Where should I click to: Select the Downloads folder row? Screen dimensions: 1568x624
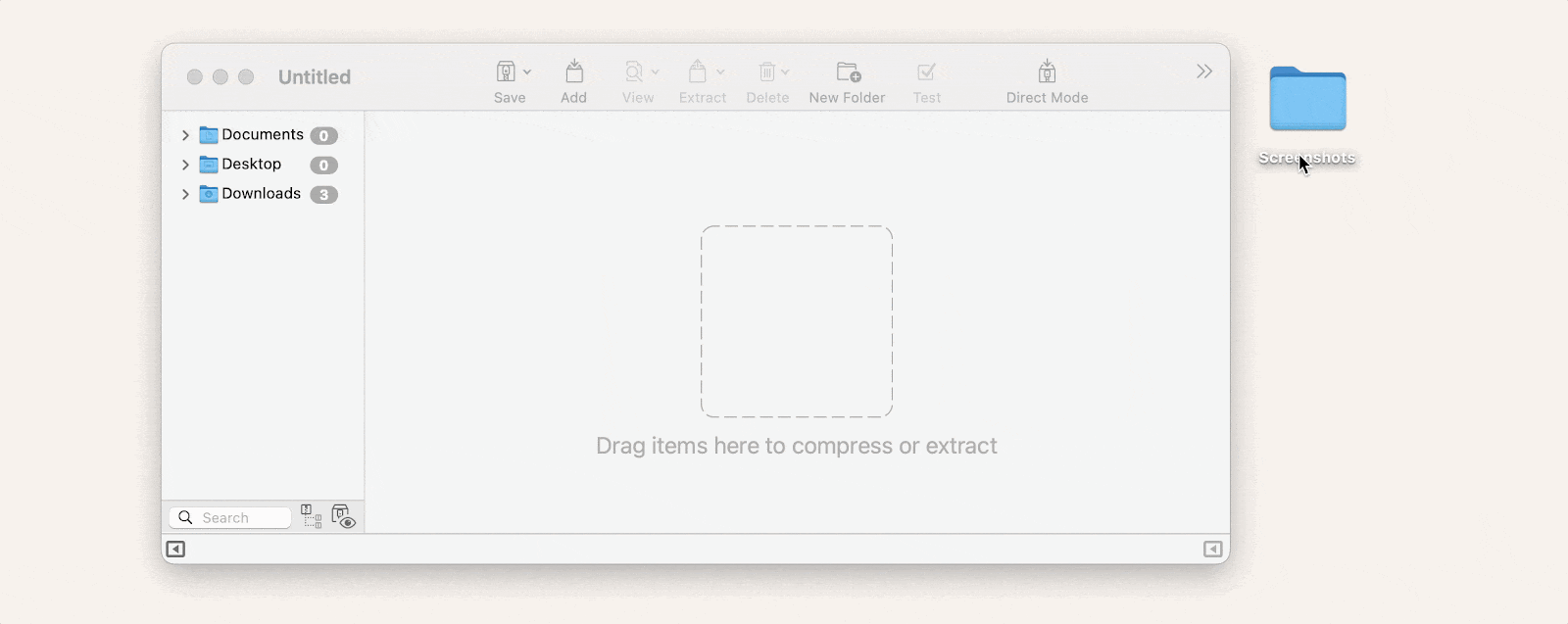click(x=263, y=194)
